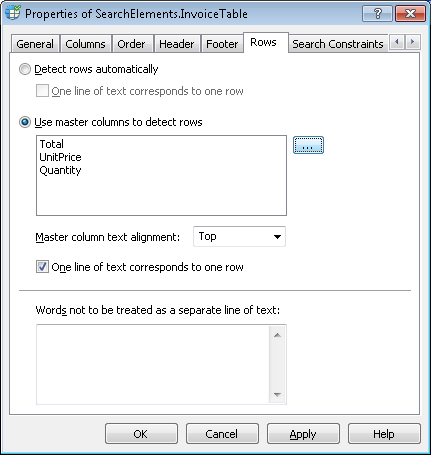
Task: Click the application icon in title bar
Action: point(13,13)
